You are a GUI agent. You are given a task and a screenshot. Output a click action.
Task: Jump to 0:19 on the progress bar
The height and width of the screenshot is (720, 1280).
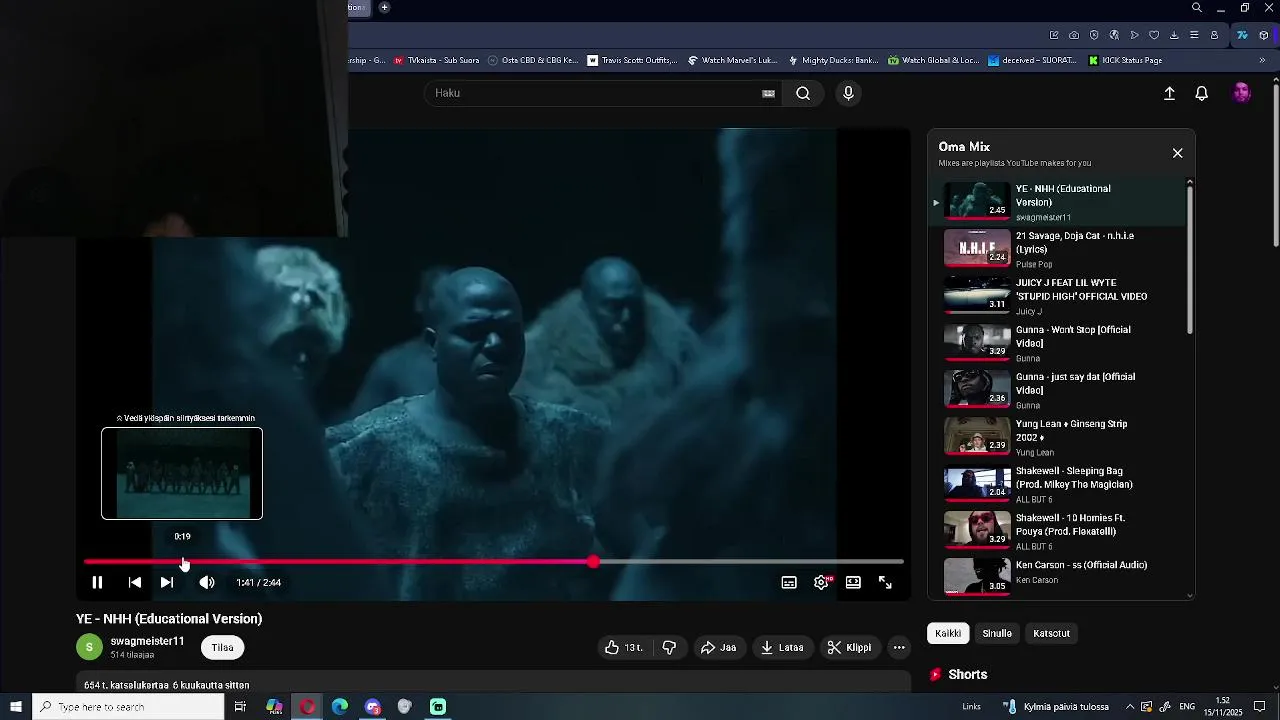[x=183, y=562]
